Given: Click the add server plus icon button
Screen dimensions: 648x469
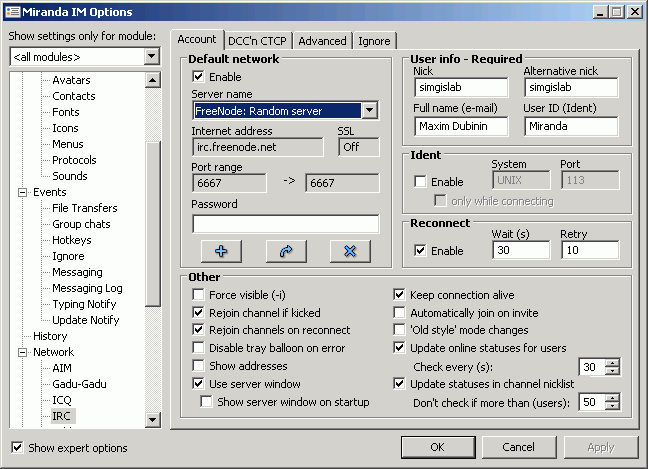Looking at the screenshot, I should [x=221, y=251].
